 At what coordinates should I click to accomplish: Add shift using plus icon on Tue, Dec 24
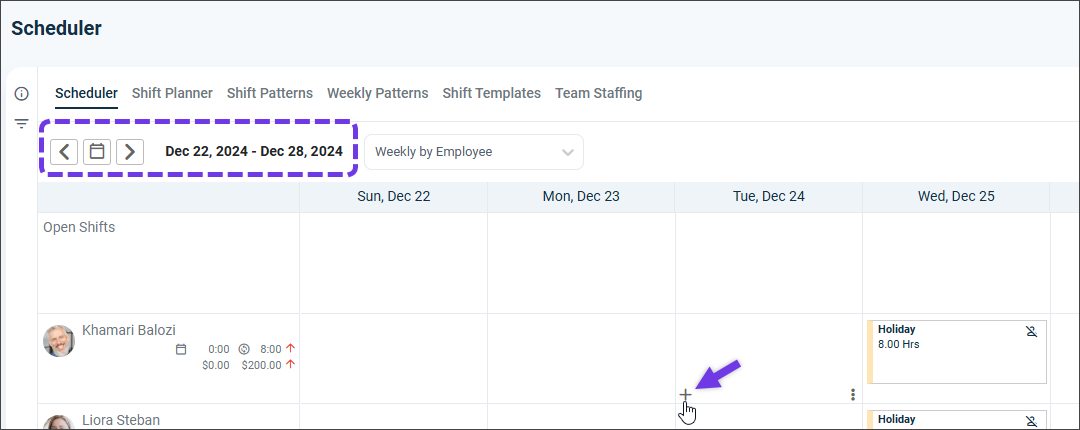(685, 394)
